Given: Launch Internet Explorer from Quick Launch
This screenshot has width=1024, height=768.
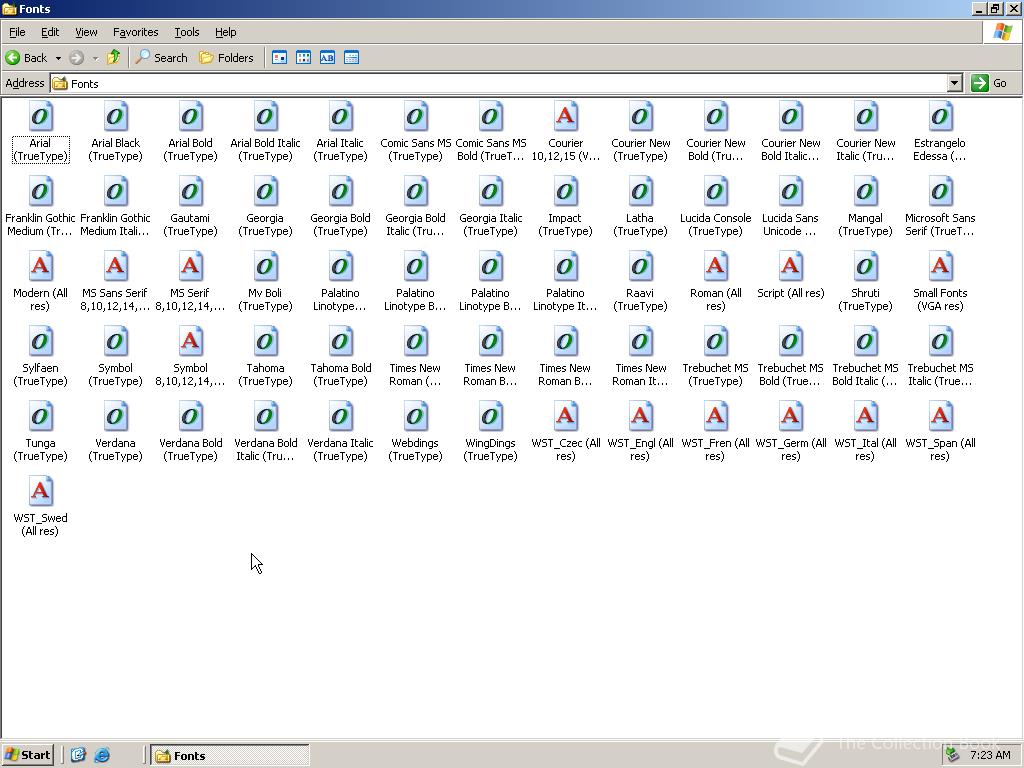Looking at the screenshot, I should [x=102, y=755].
